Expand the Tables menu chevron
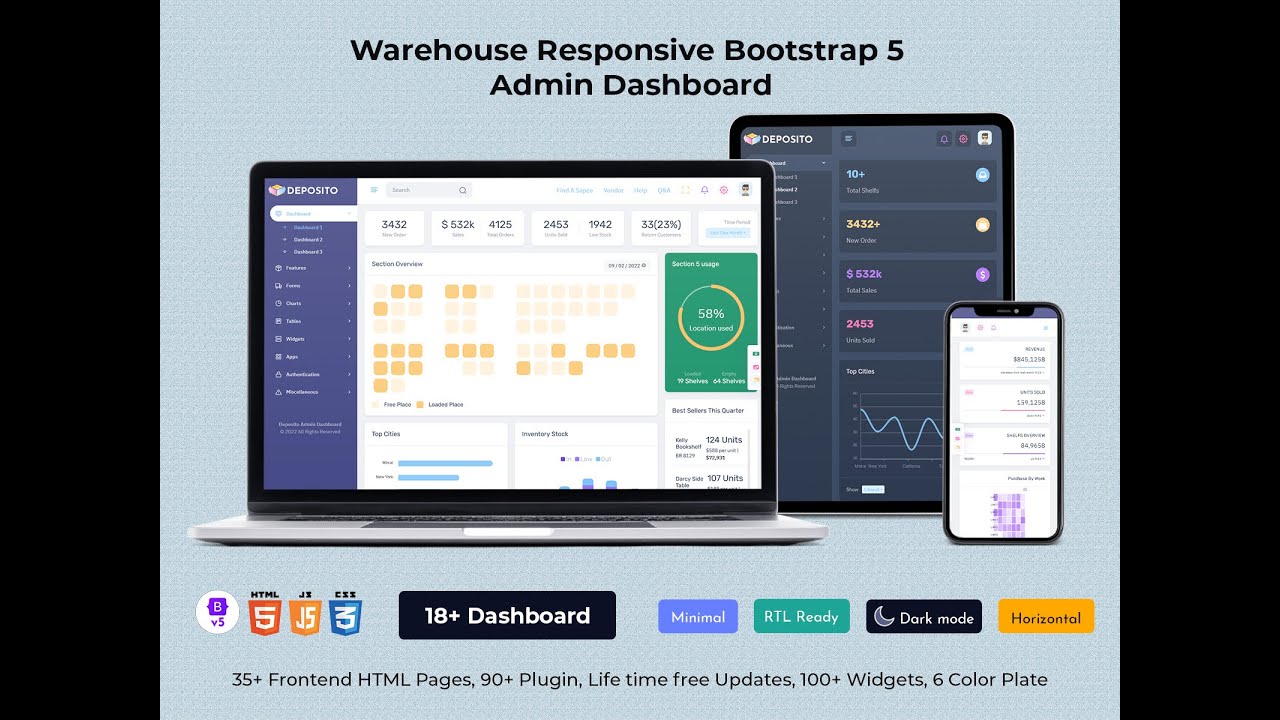The height and width of the screenshot is (720, 1280). point(349,321)
